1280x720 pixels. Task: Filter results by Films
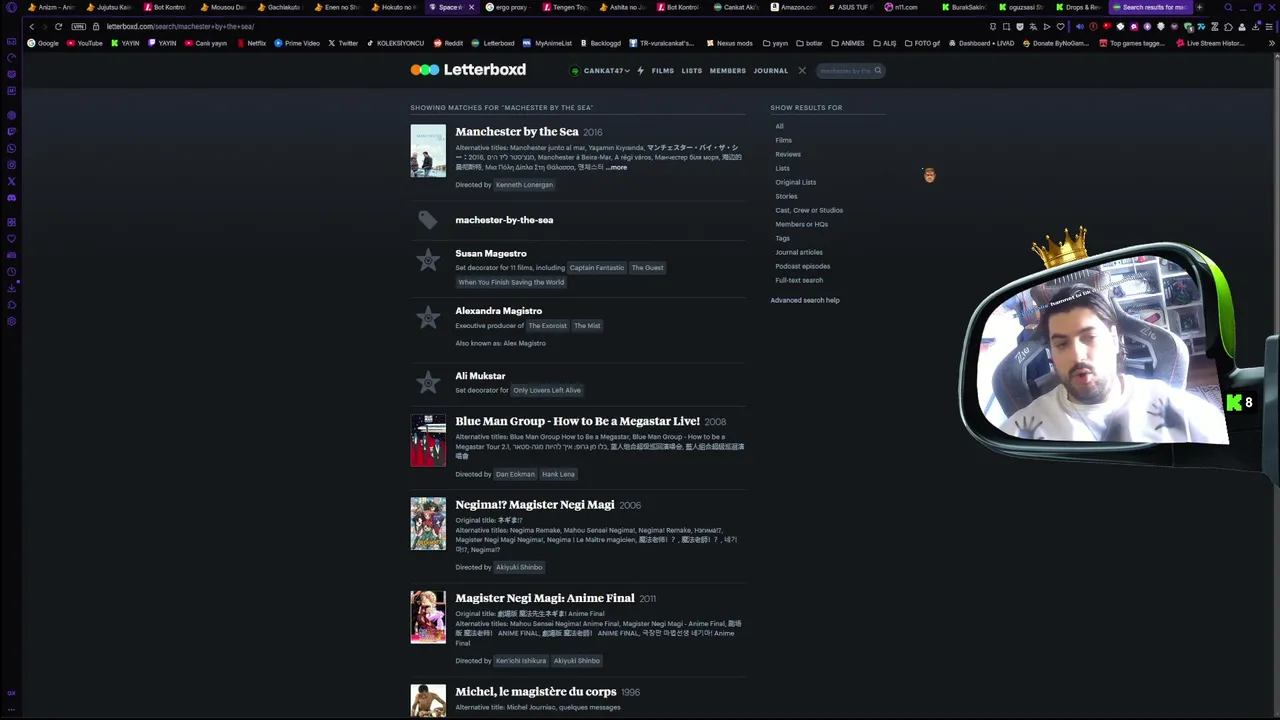(783, 141)
